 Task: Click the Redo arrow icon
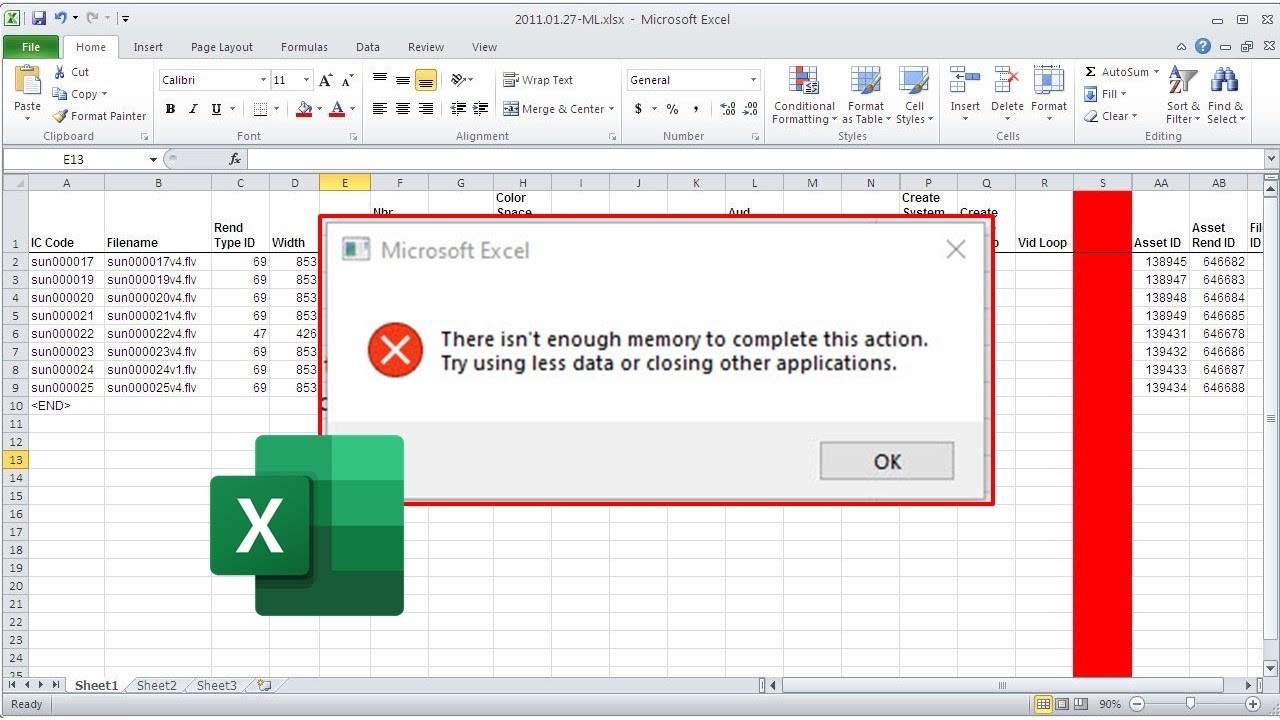coord(93,18)
